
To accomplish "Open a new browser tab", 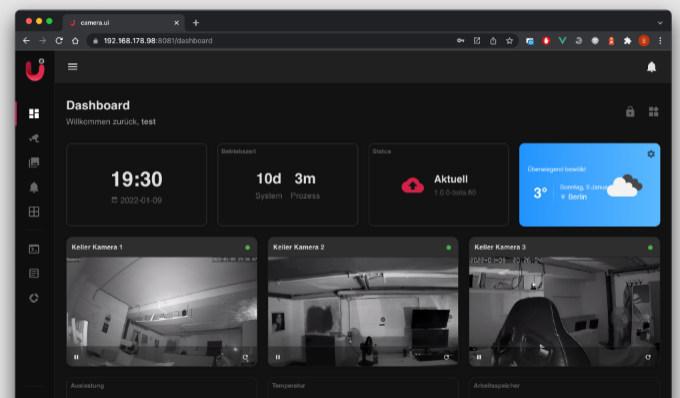I will click(x=196, y=23).
